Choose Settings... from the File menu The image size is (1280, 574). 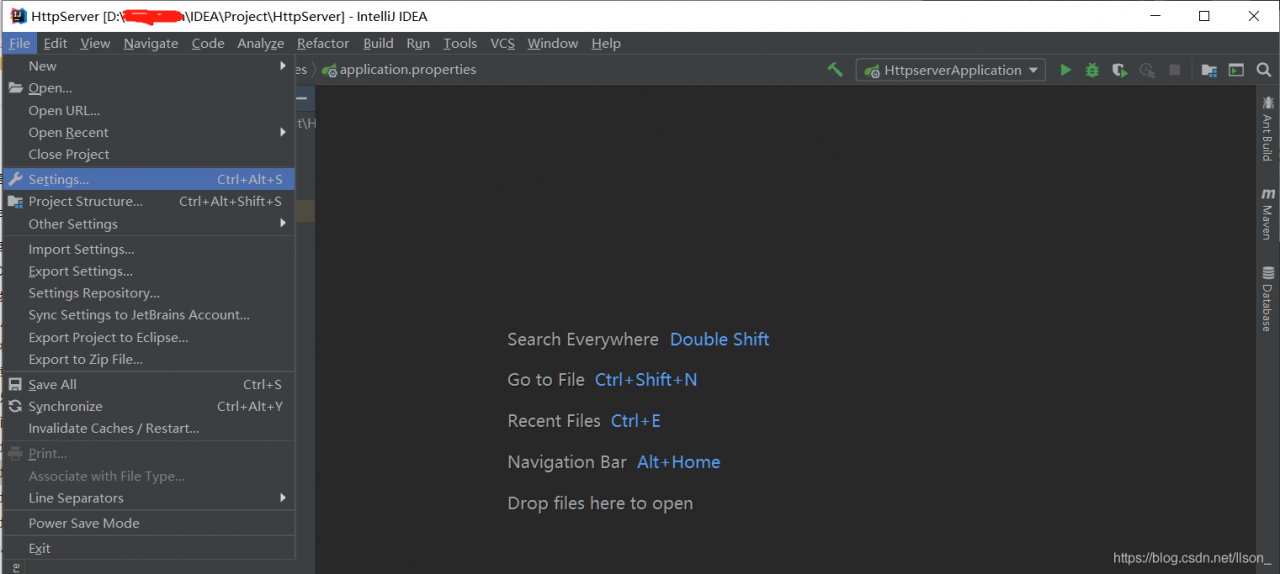coord(148,179)
